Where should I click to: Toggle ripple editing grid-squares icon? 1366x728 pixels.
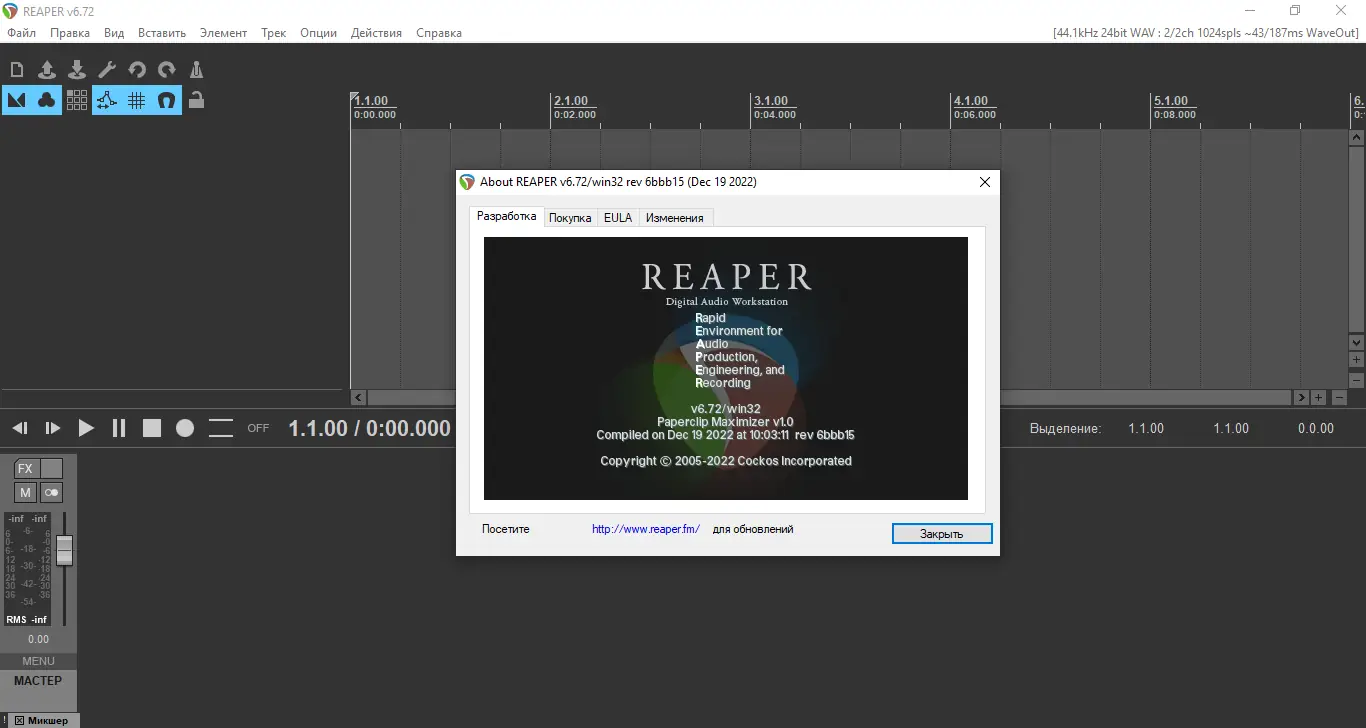(x=77, y=100)
